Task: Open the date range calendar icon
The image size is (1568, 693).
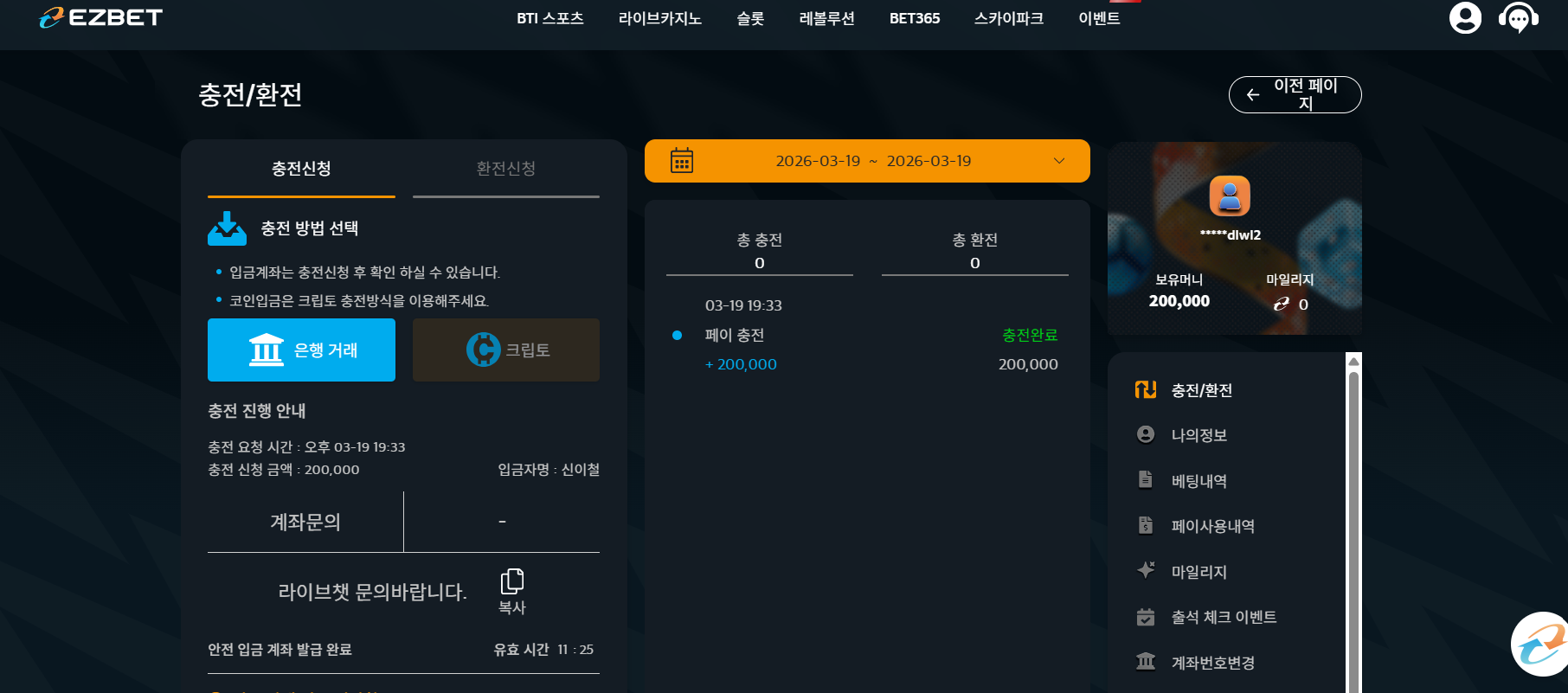Action: tap(682, 161)
